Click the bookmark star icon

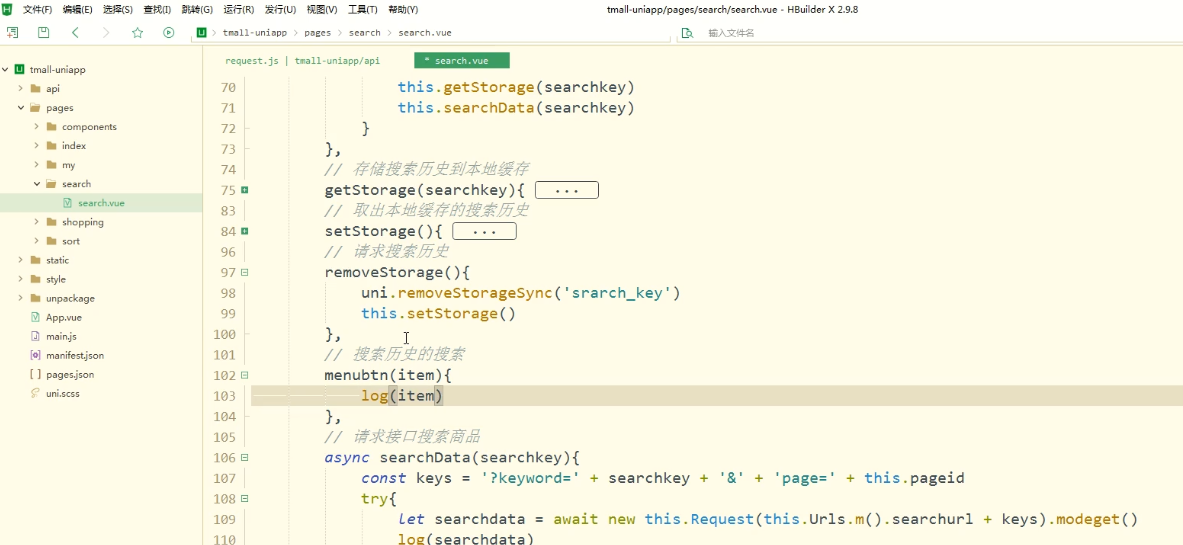pos(137,32)
